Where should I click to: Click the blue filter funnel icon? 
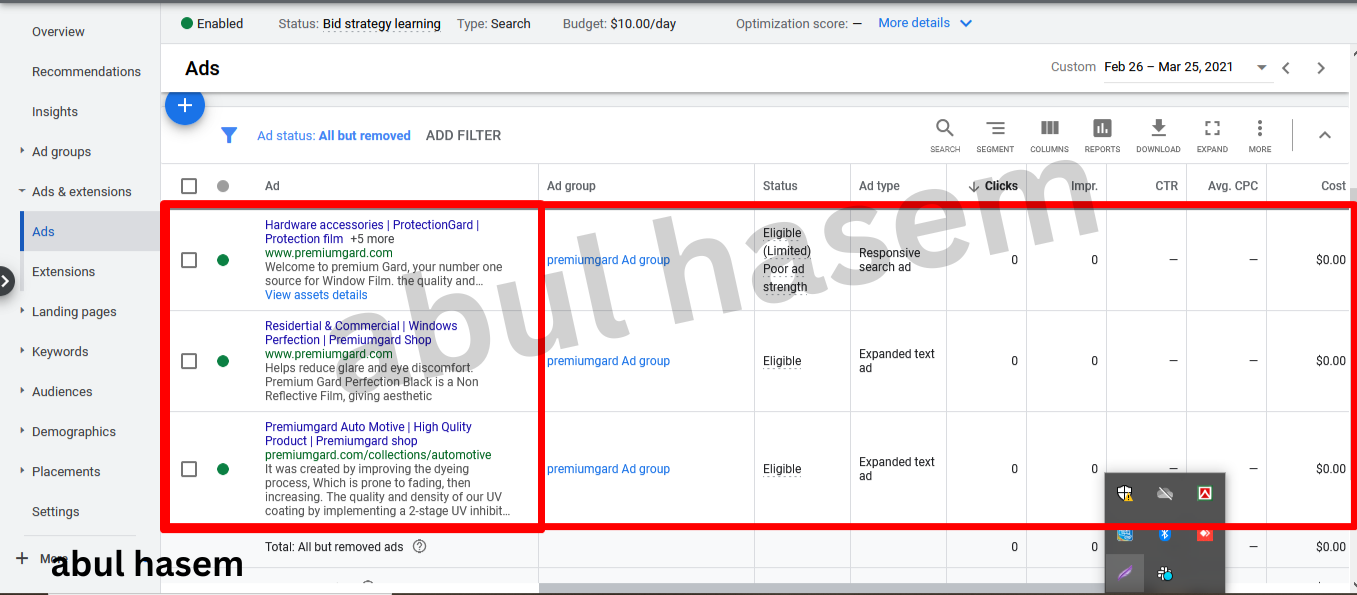point(229,135)
